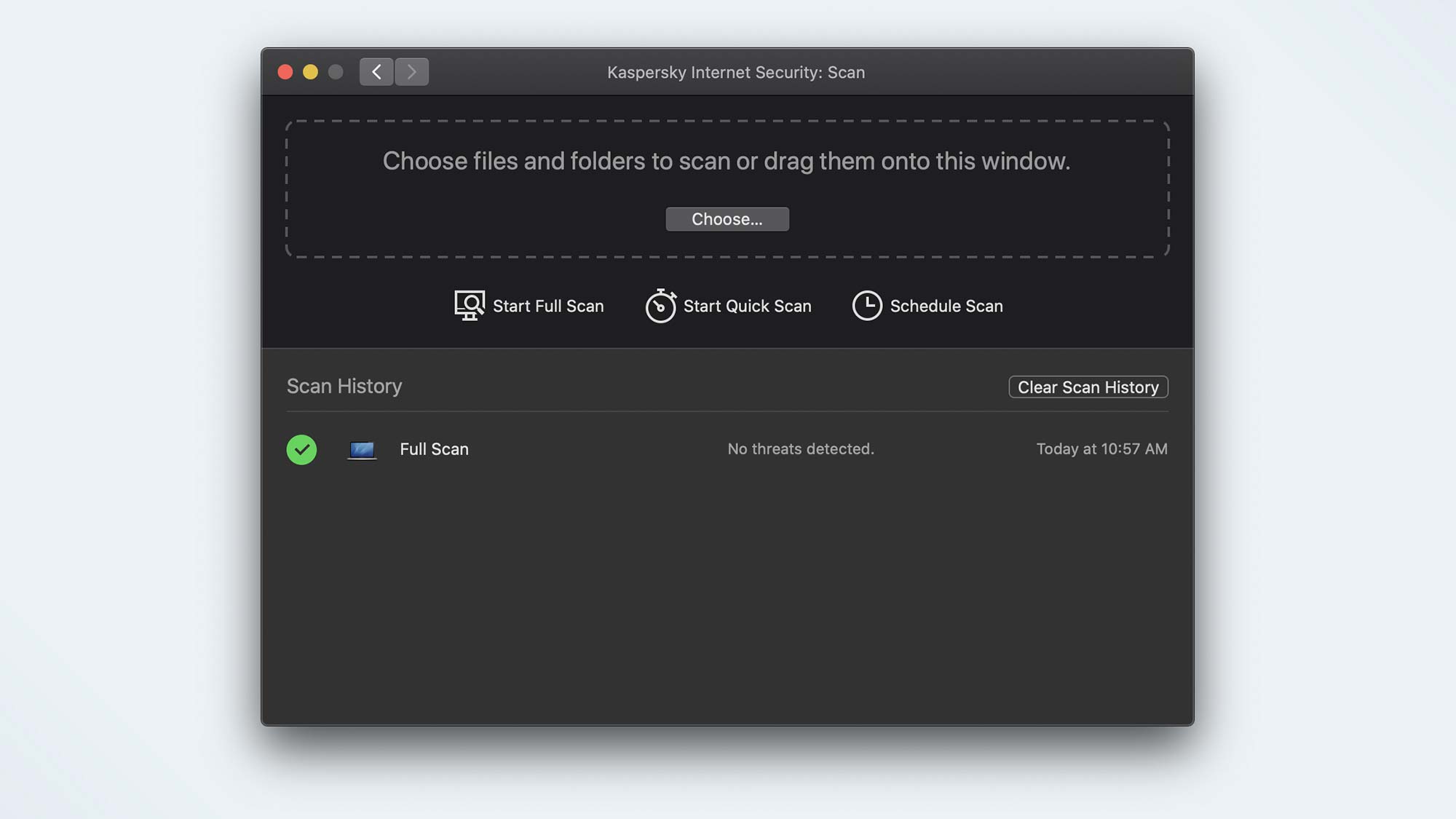
Task: Click the Start Full Scan monitor icon
Action: pyautogui.click(x=470, y=306)
